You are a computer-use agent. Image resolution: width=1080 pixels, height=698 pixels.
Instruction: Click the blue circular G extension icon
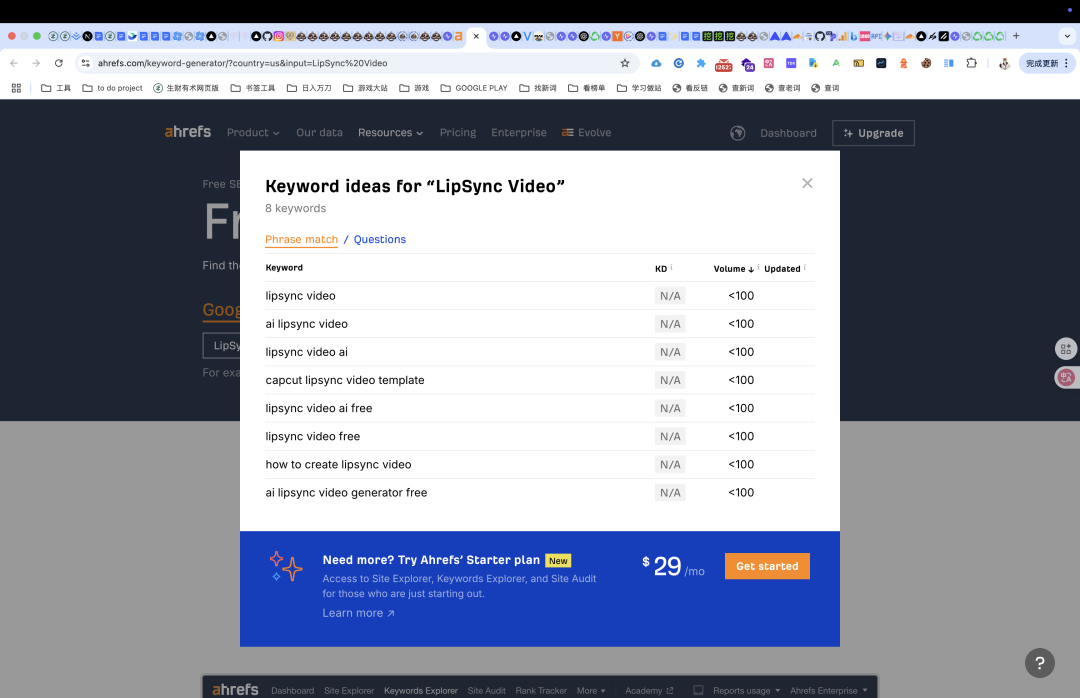(678, 63)
